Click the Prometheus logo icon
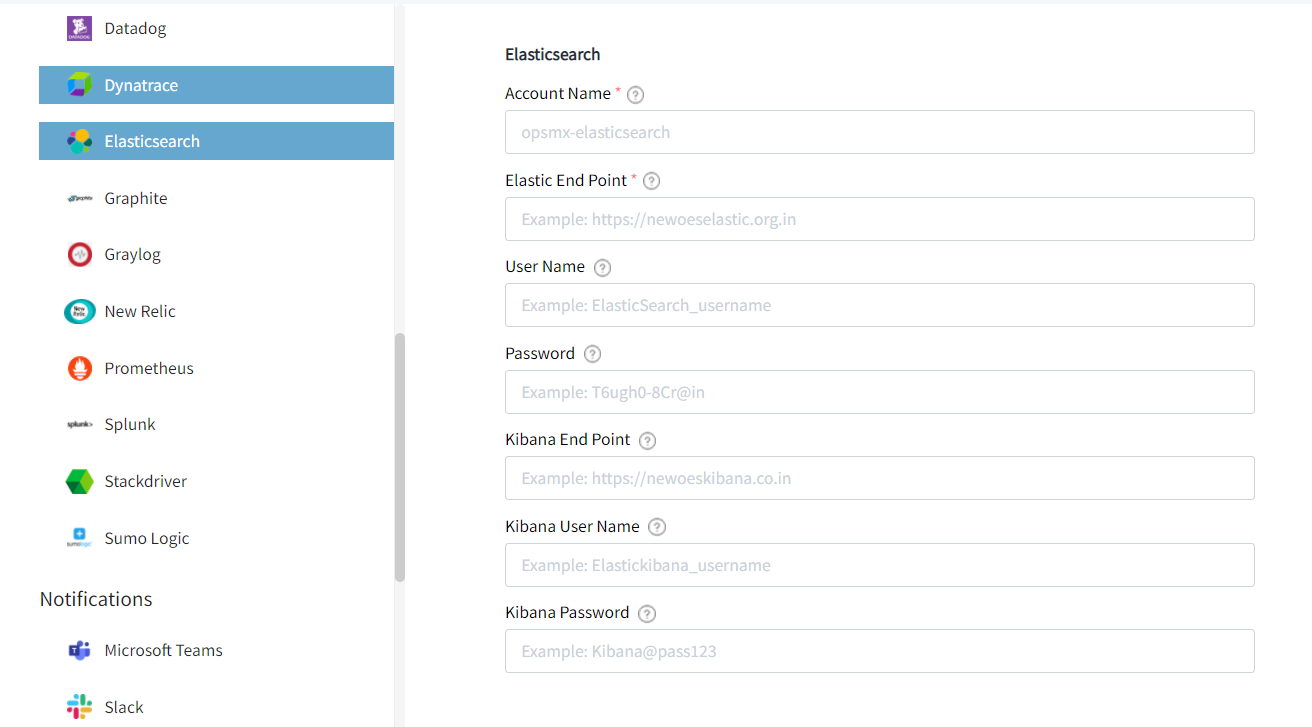This screenshot has width=1312, height=727. point(79,367)
